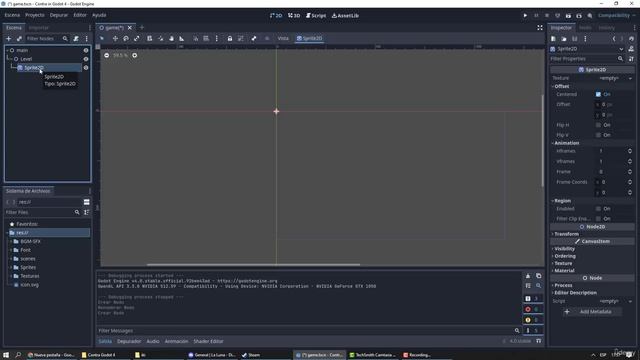The image size is (640, 360).
Task: Clear the Output panel
Action: coord(528,276)
